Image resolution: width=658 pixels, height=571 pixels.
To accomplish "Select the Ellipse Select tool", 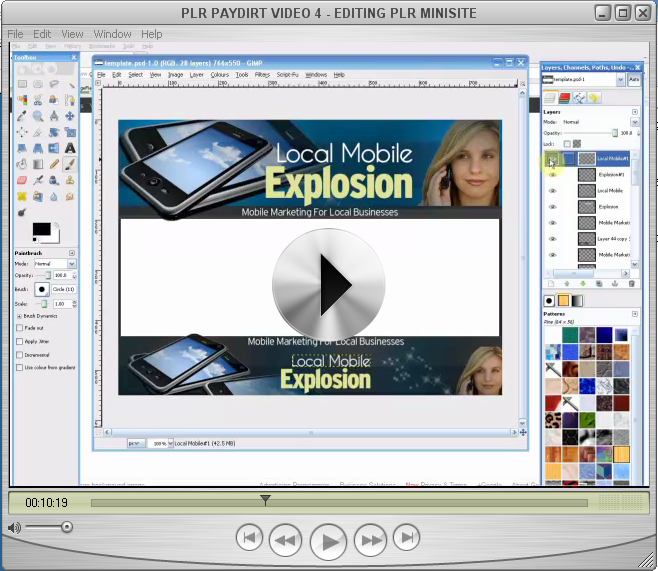I will click(38, 84).
